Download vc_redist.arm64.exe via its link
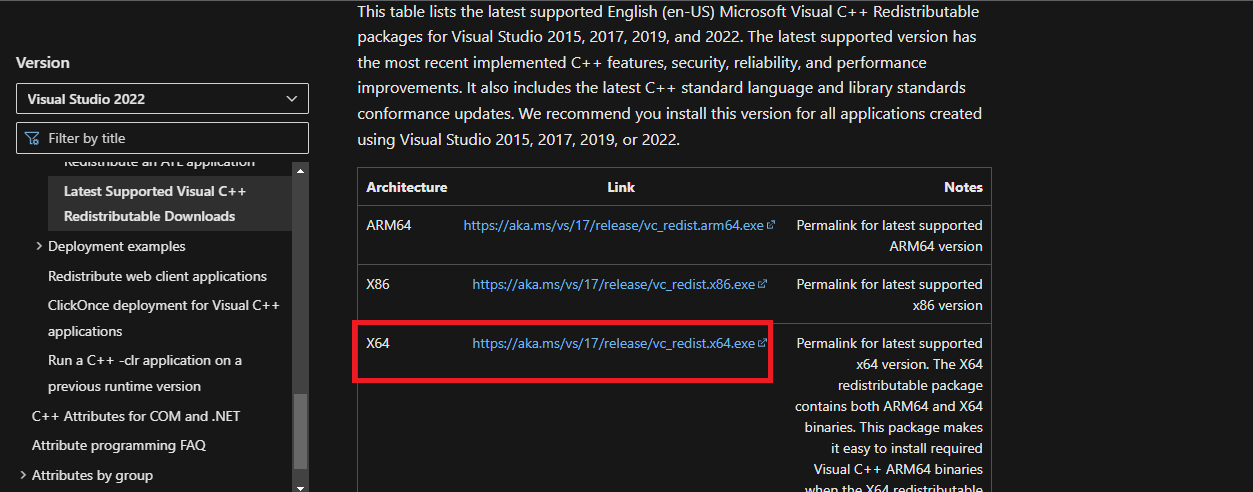Viewport: 1253px width, 492px height. [x=613, y=226]
